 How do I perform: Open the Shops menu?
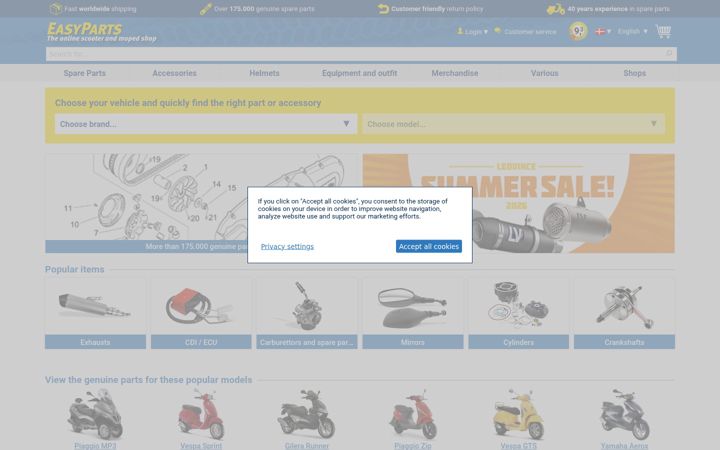pos(635,73)
